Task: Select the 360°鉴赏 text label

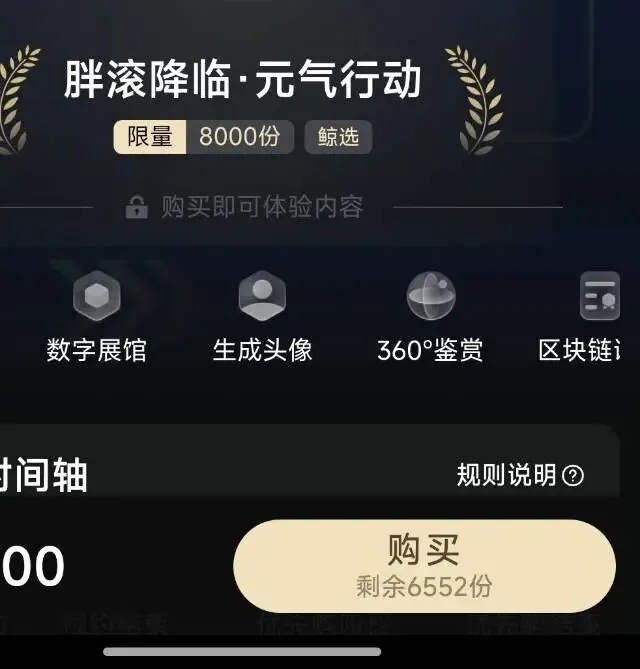Action: 430,350
